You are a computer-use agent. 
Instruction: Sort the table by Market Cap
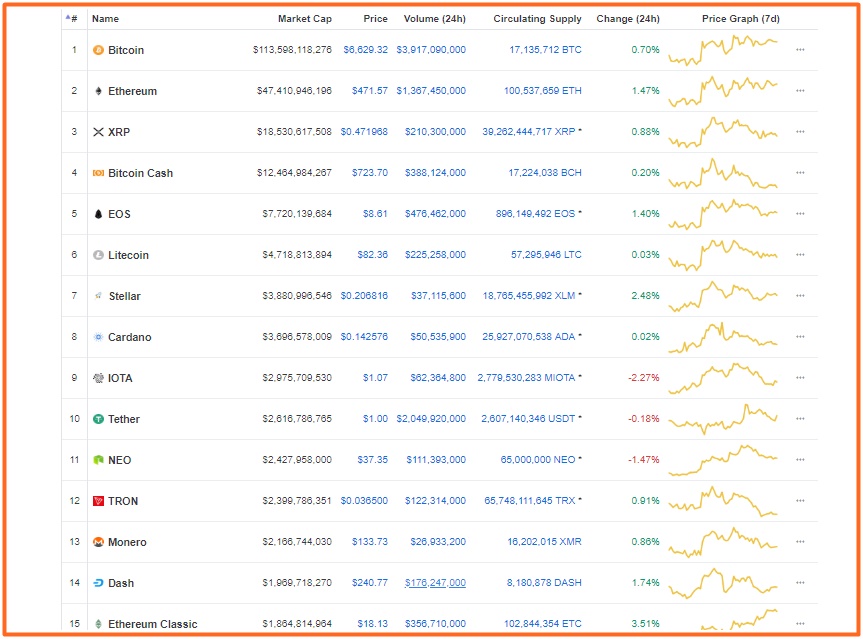pos(305,19)
